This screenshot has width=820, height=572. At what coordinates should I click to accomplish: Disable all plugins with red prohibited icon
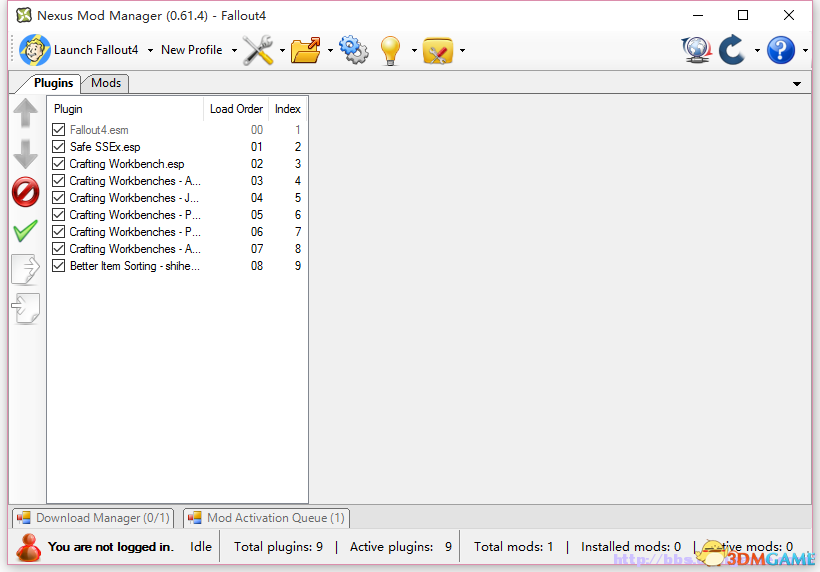tap(26, 192)
